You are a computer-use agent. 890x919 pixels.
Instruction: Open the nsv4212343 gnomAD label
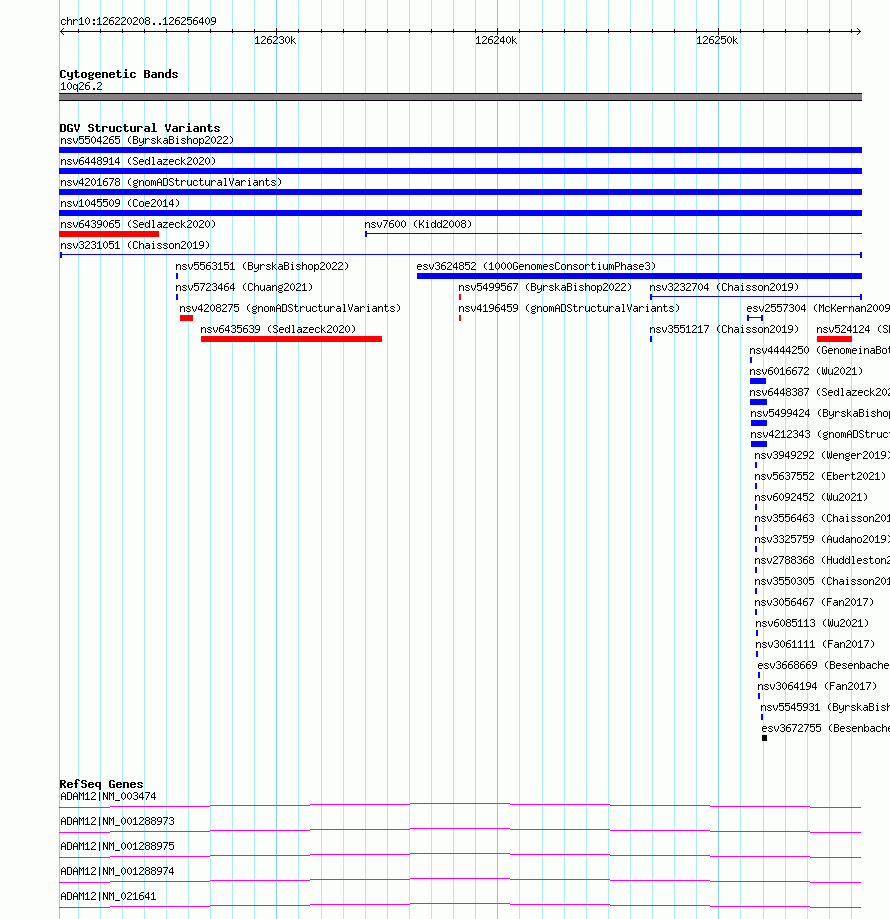[820, 435]
